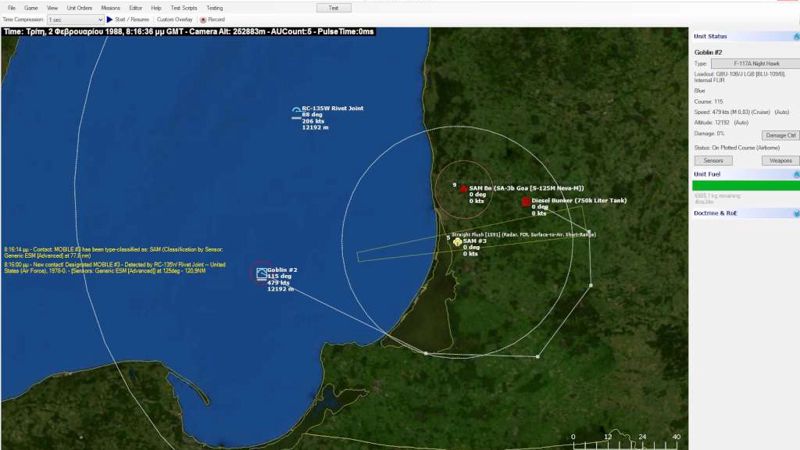The width and height of the screenshot is (800, 450).
Task: Open the Weapons window
Action: 781,161
